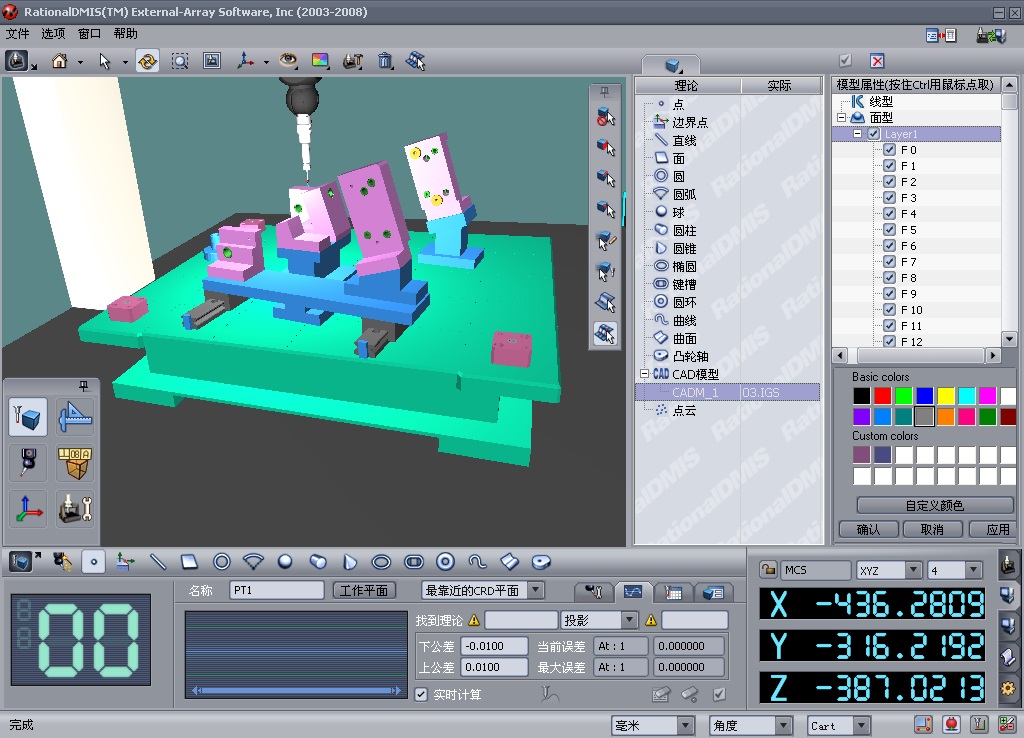Open the 选项 menu

pos(54,34)
